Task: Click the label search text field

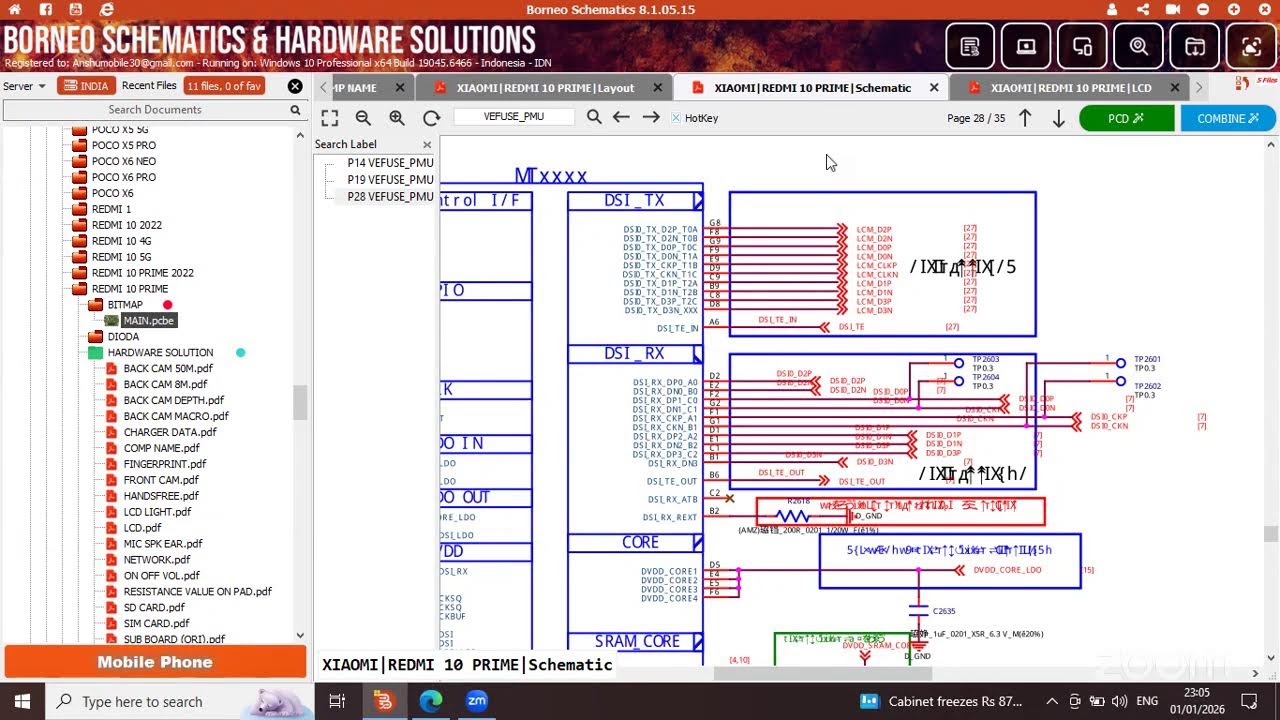Action: pos(514,117)
